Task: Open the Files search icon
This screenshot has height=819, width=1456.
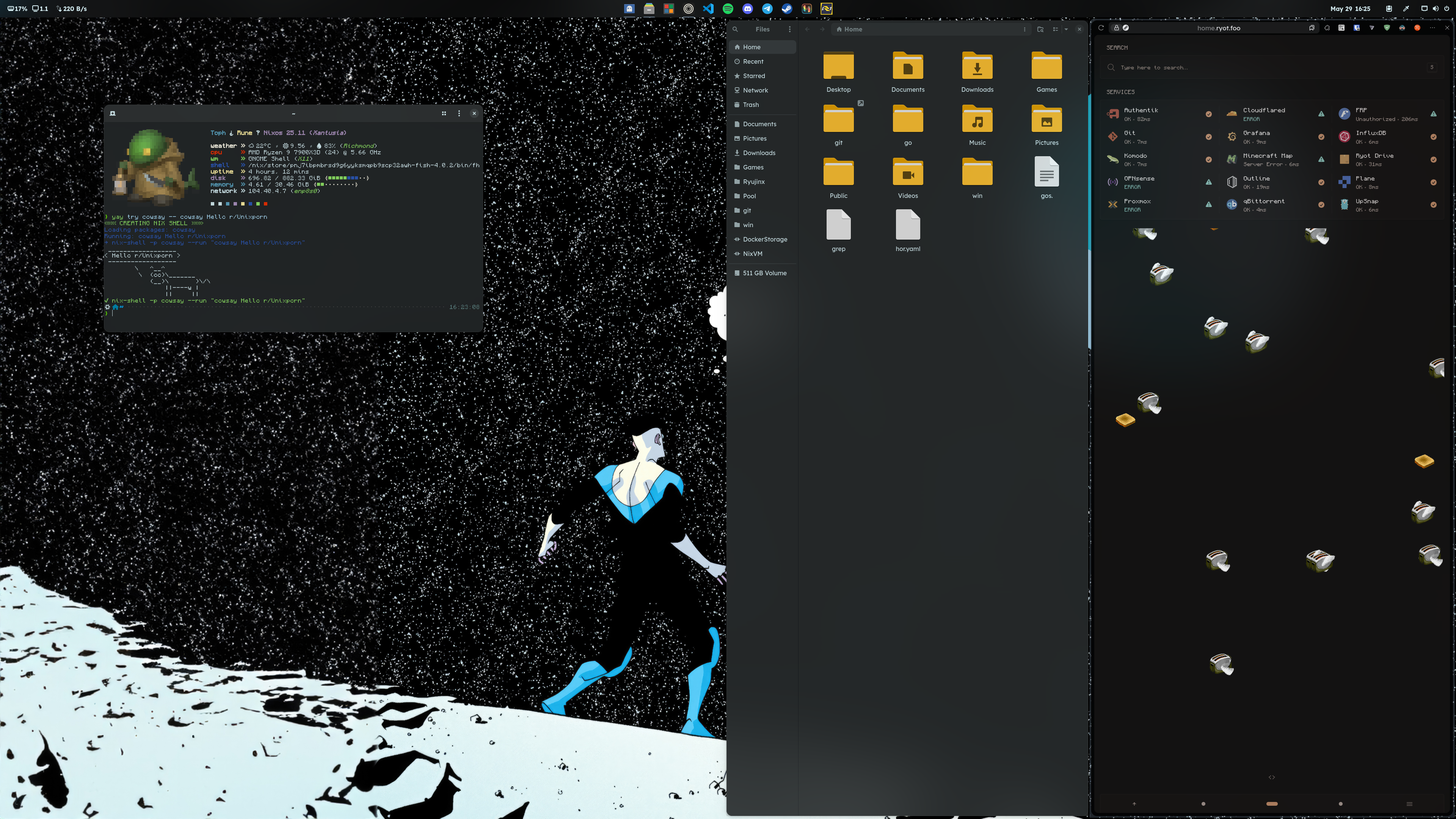Action: [x=735, y=30]
